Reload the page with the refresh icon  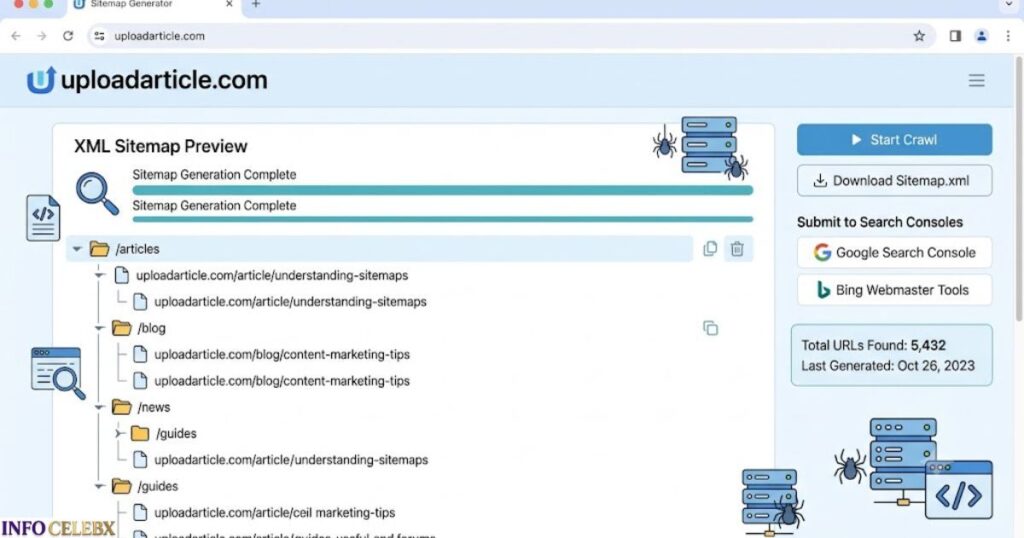coord(68,36)
